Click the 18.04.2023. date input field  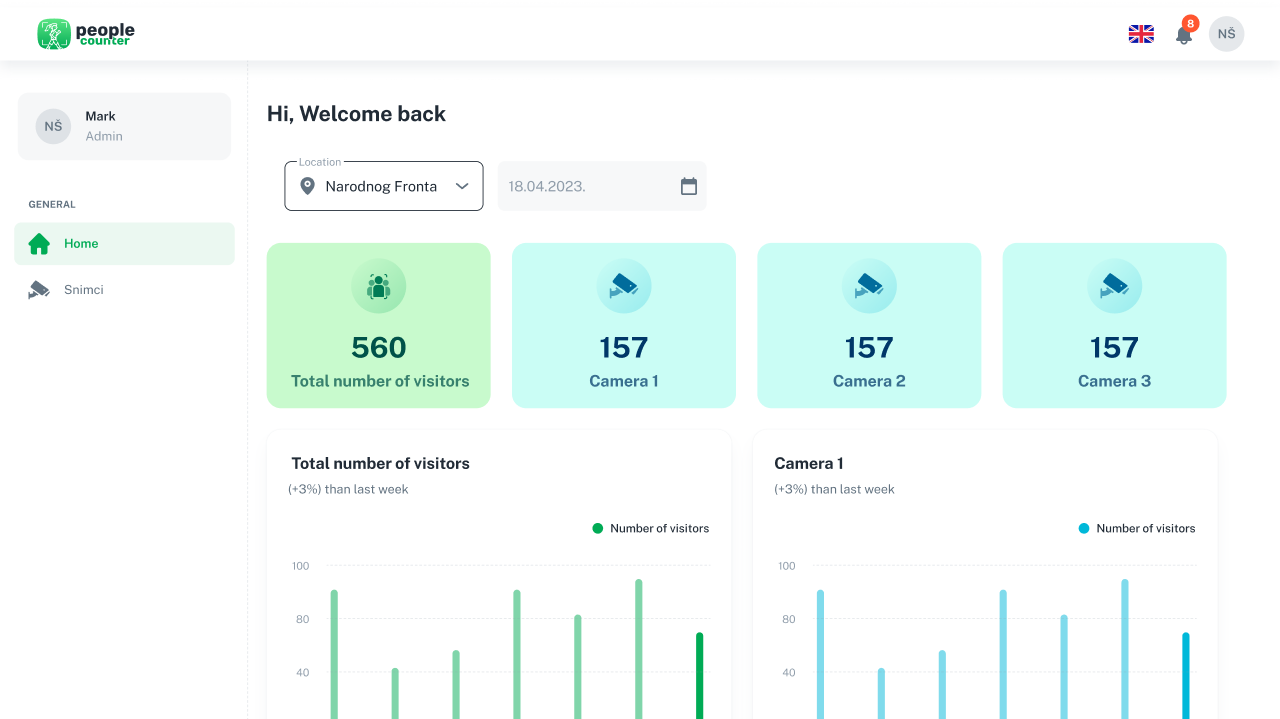point(602,186)
